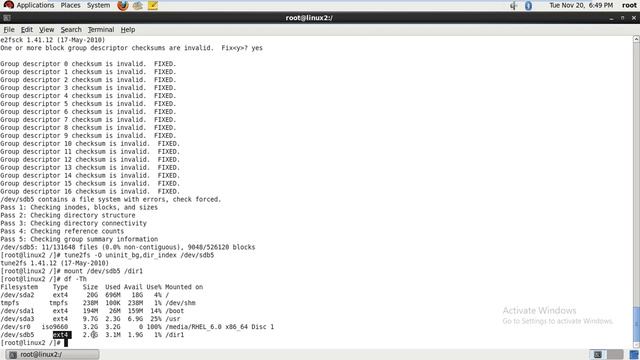Click the Bluetooth icon in system tray

point(528,5)
